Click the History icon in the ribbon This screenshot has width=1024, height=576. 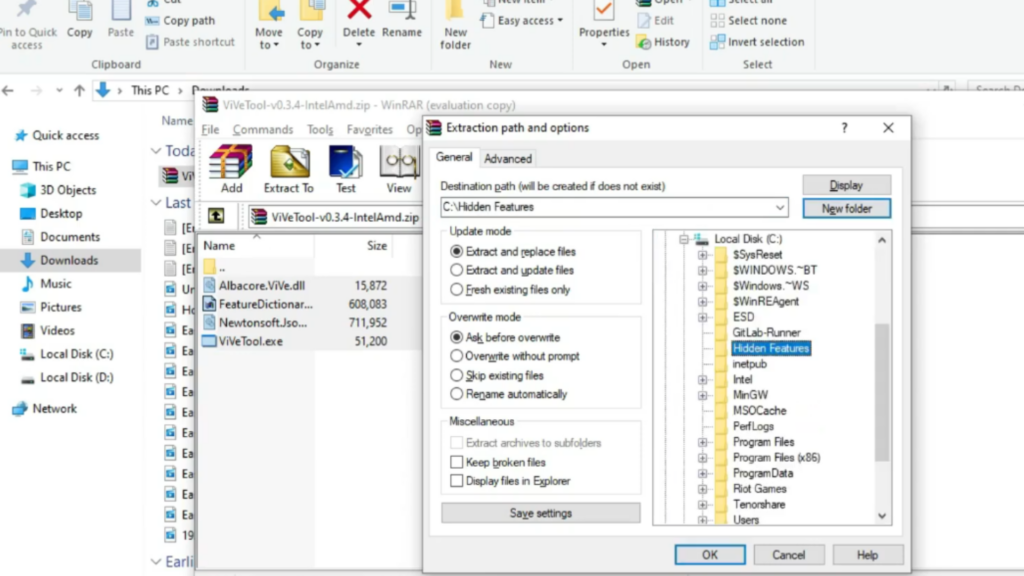[x=664, y=42]
